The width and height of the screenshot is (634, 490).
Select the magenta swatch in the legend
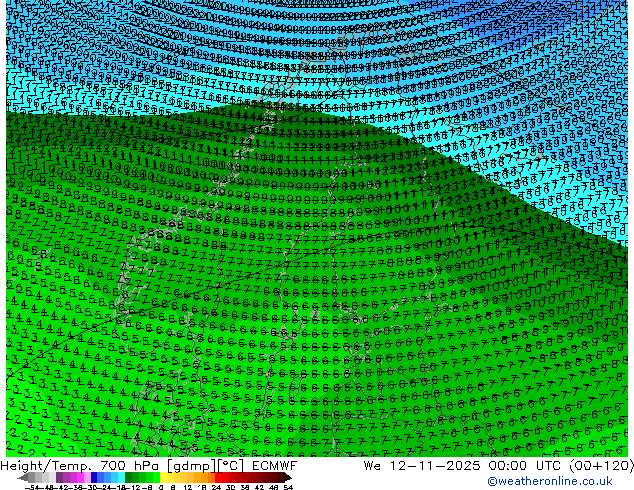(x=80, y=477)
